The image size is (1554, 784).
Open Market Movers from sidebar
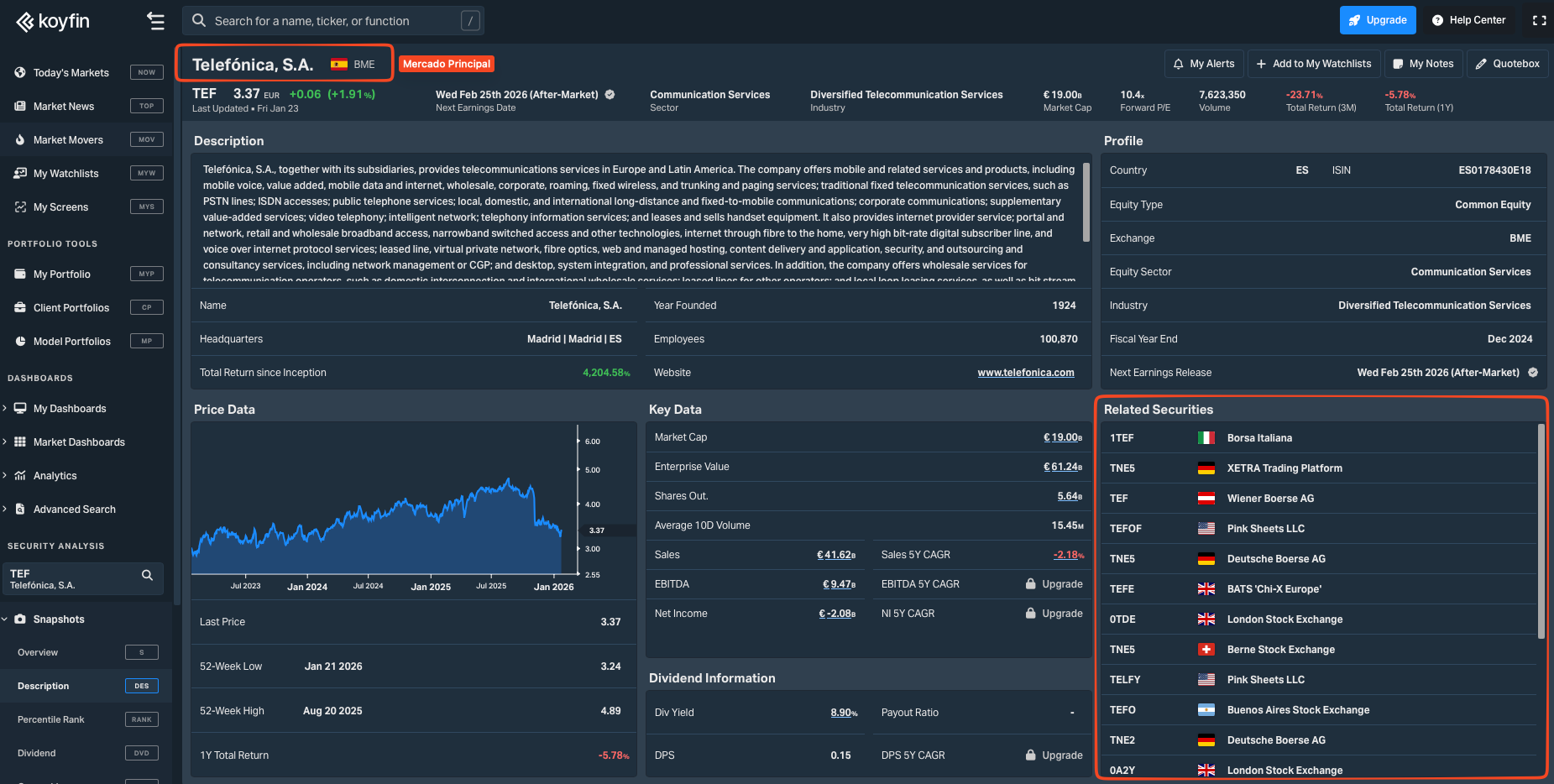[68, 140]
